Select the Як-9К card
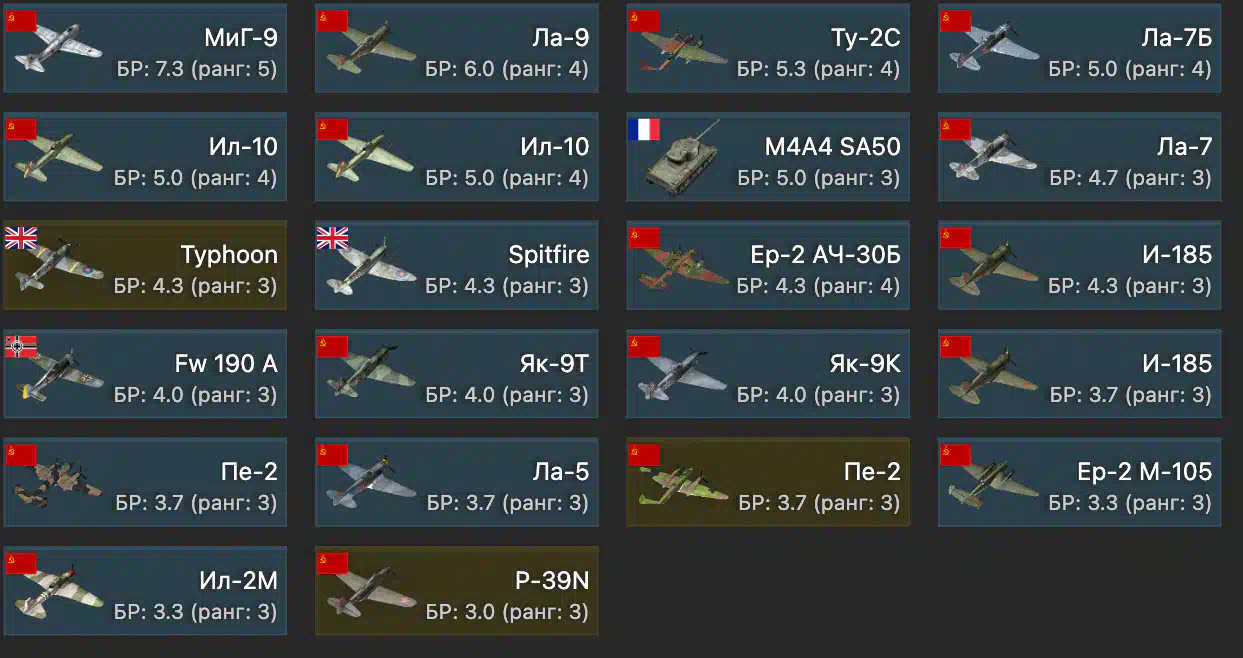This screenshot has height=658, width=1243. click(x=768, y=374)
